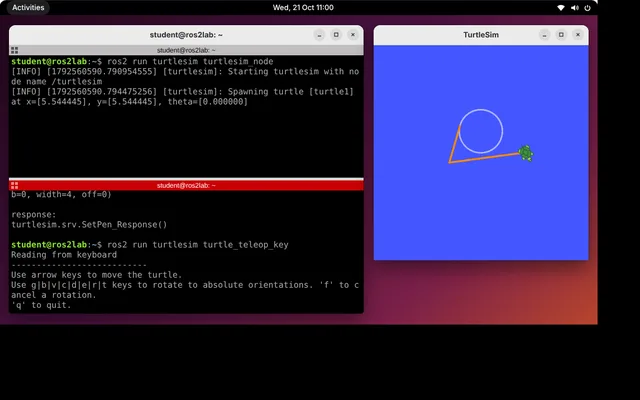Open the volume speaker icon in top bar
The image size is (640, 400).
coord(575,8)
